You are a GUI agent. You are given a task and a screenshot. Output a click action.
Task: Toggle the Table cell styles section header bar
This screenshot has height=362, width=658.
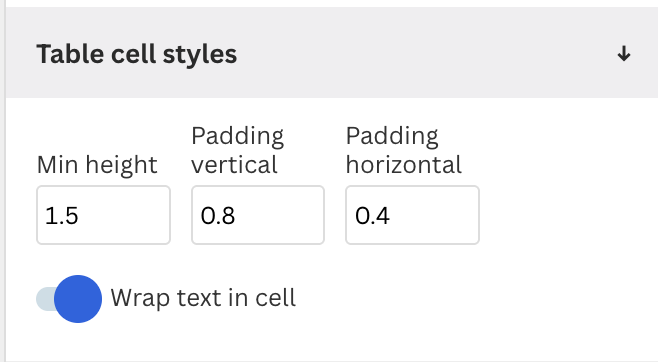point(332,52)
